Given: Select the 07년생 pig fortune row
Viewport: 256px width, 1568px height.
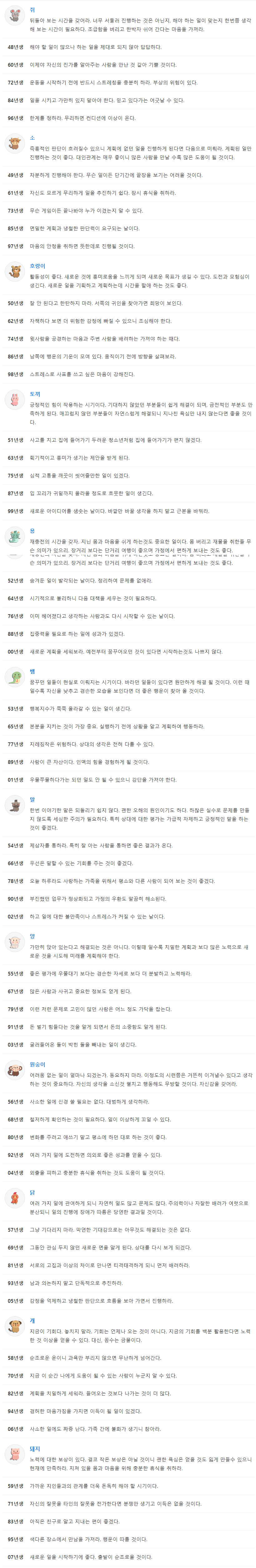Looking at the screenshot, I should click(128, 1557).
